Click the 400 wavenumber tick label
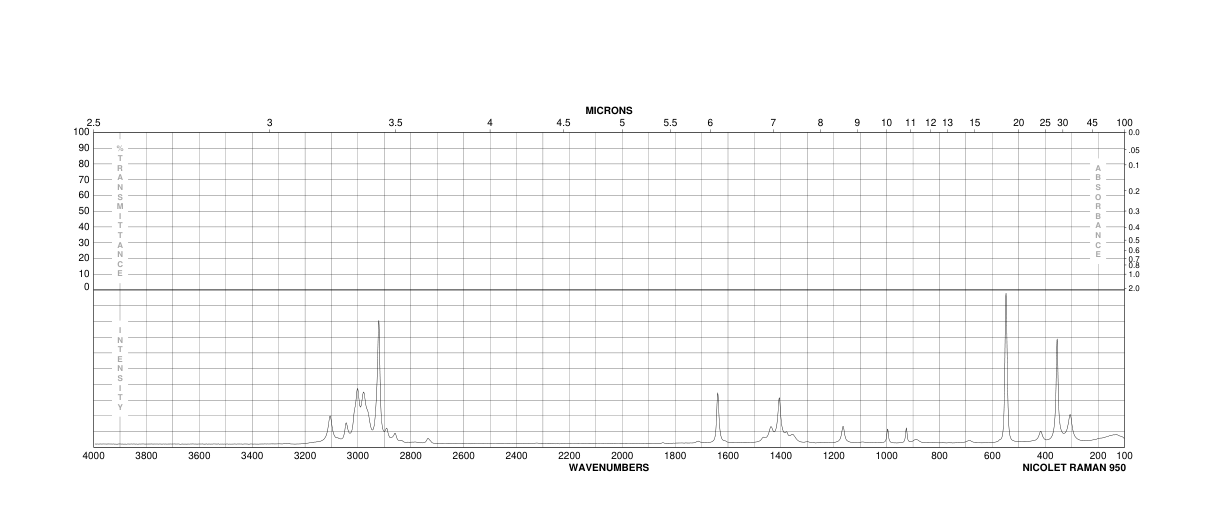The image size is (1224, 528). pos(1045,457)
